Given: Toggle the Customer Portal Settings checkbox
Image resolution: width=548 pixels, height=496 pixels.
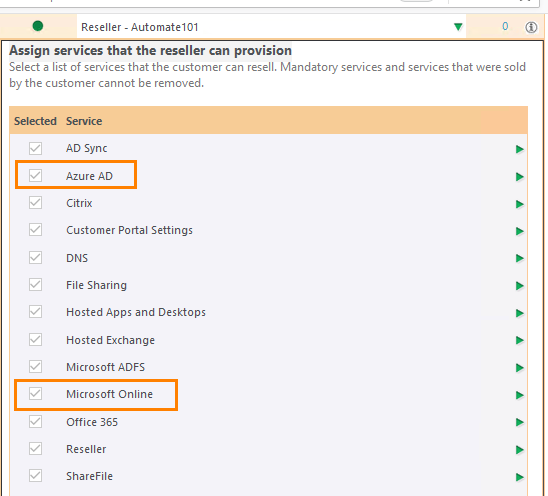Looking at the screenshot, I should (x=35, y=230).
